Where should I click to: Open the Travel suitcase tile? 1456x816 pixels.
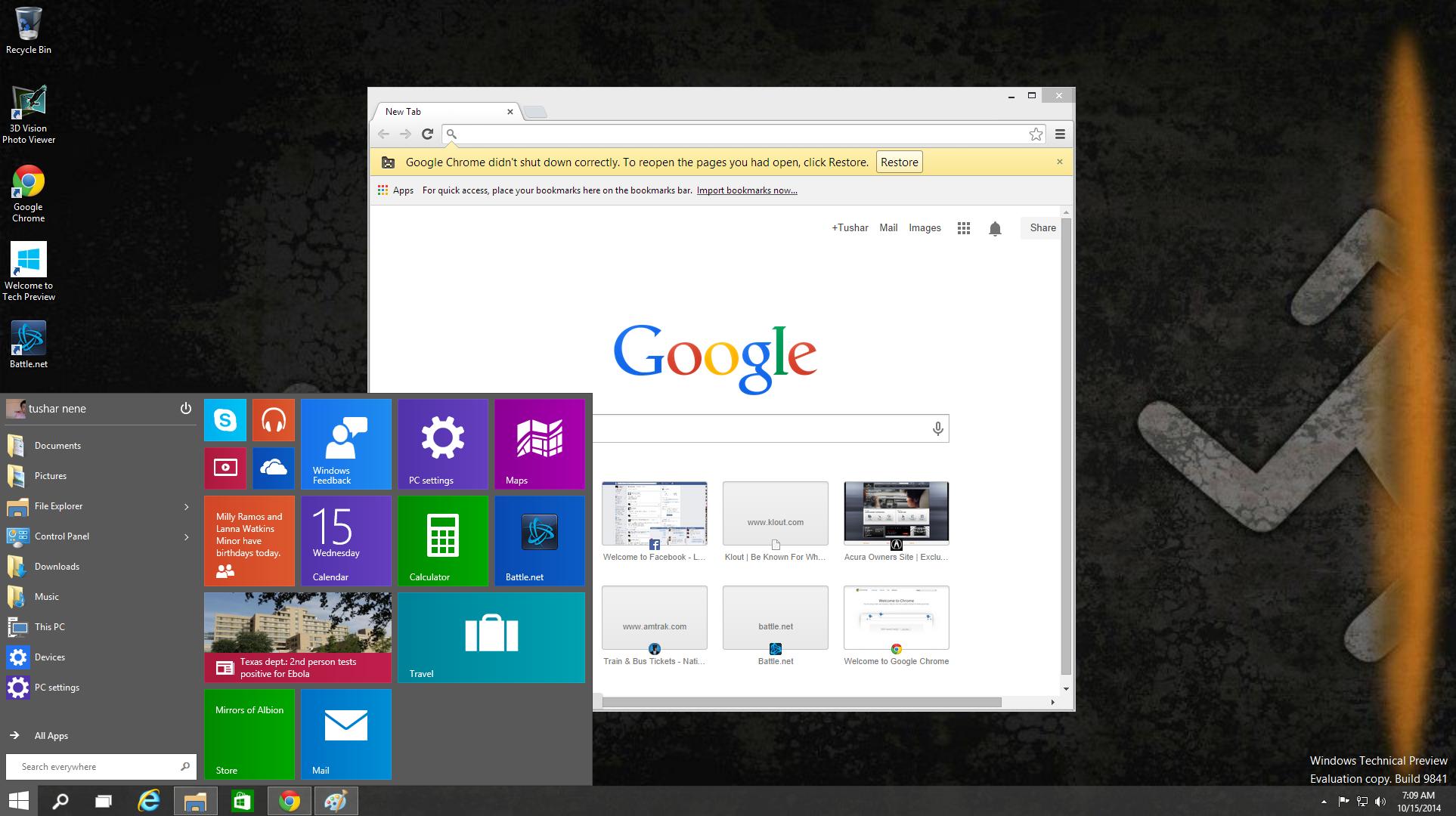[491, 638]
